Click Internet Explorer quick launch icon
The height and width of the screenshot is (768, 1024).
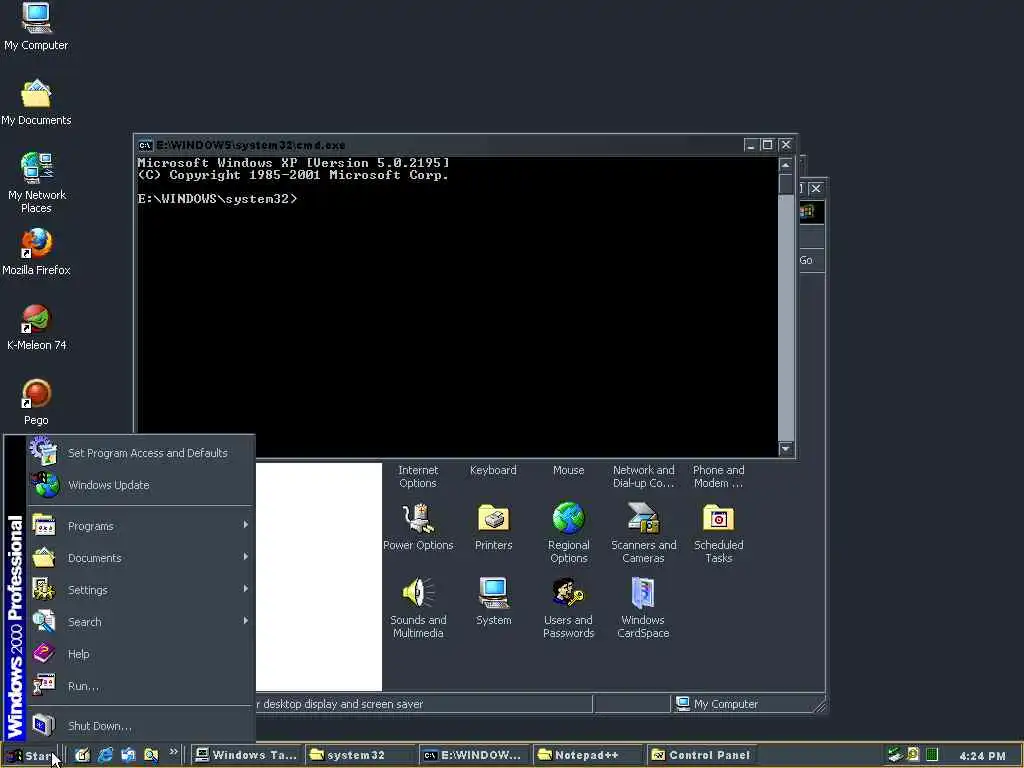click(105, 755)
